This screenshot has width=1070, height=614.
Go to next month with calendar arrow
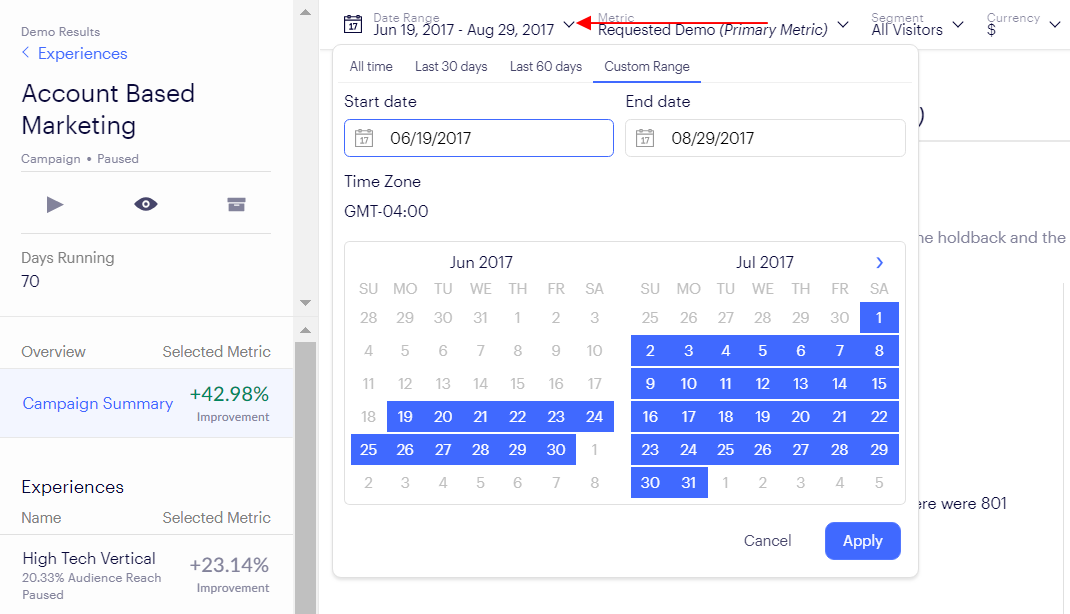click(x=880, y=263)
